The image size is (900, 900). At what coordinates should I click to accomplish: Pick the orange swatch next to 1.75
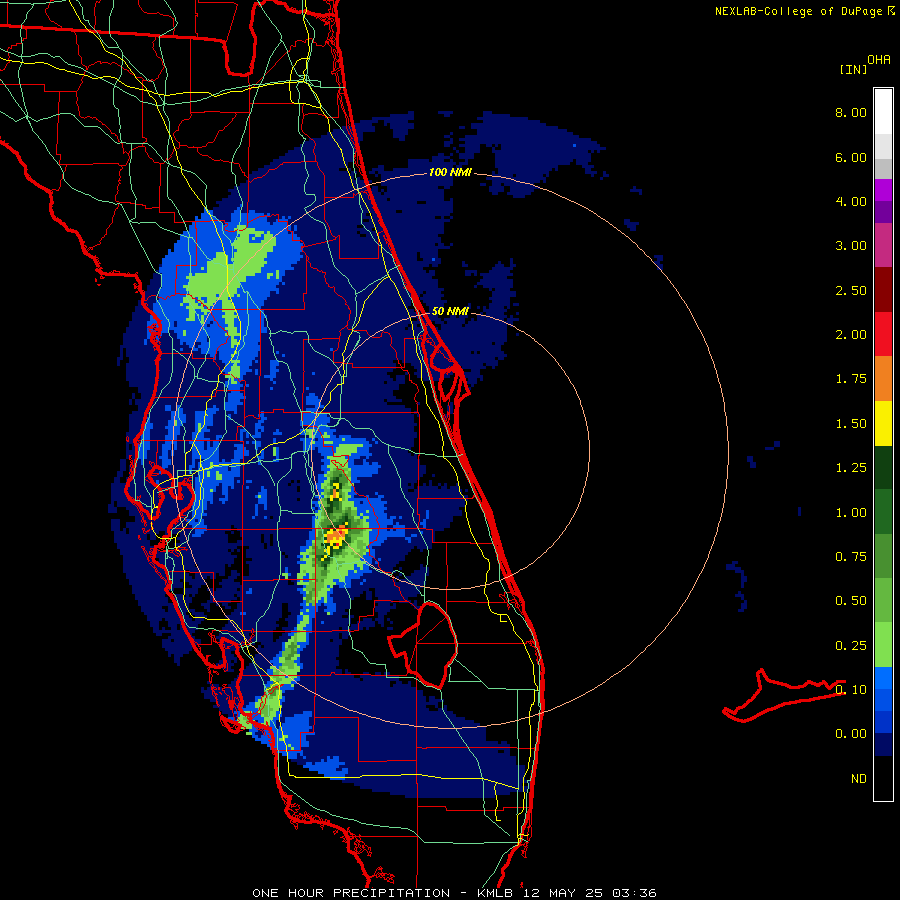click(883, 378)
